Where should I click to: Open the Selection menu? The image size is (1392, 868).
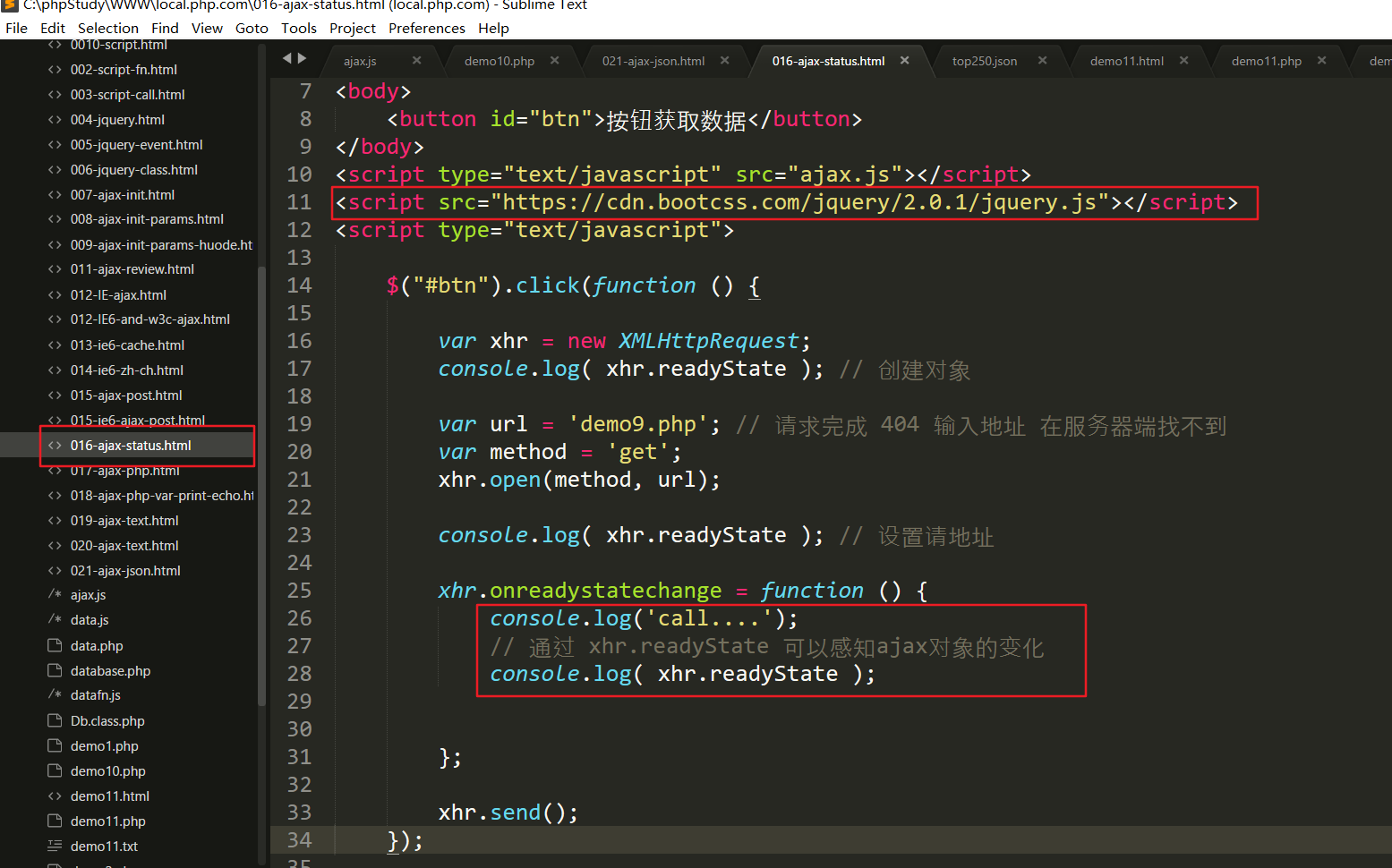(x=107, y=28)
